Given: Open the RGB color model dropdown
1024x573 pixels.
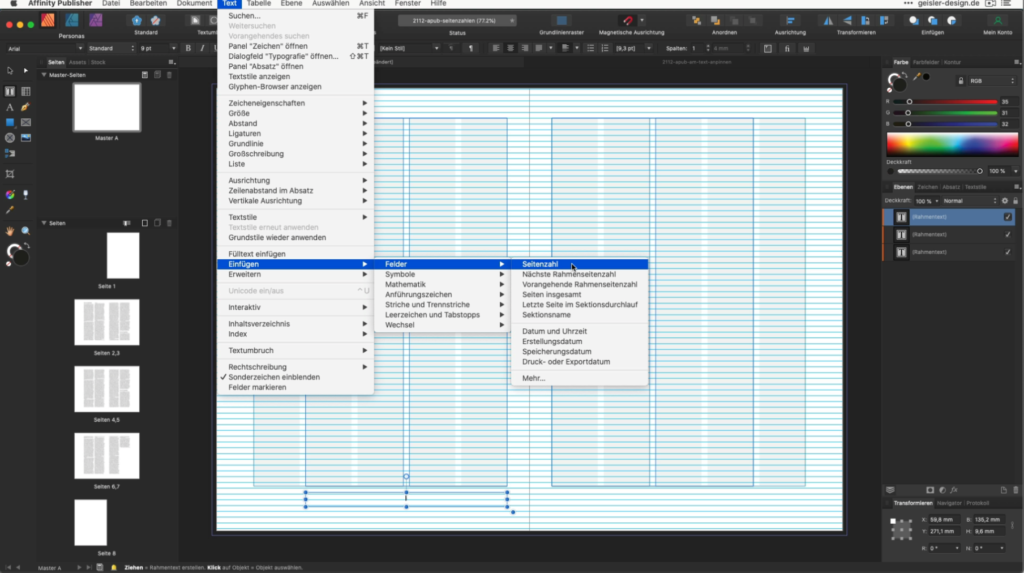Looking at the screenshot, I should pyautogui.click(x=992, y=81).
